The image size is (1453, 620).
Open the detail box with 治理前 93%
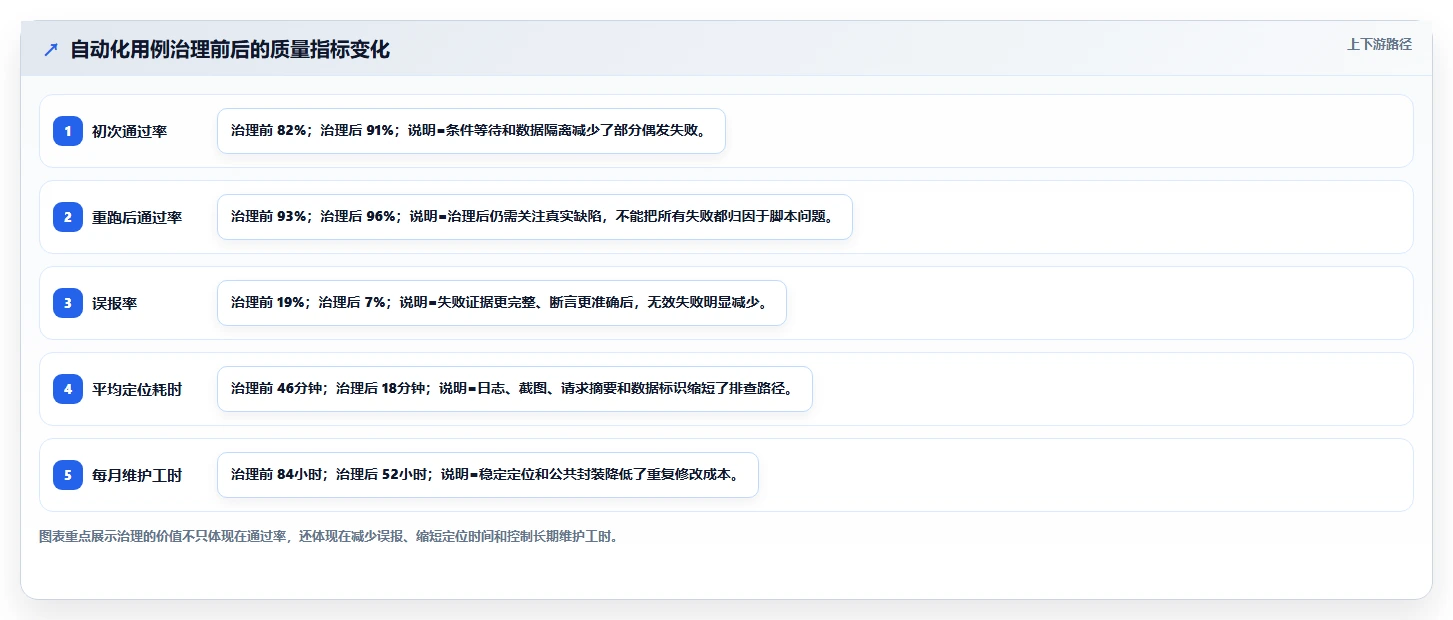(535, 217)
